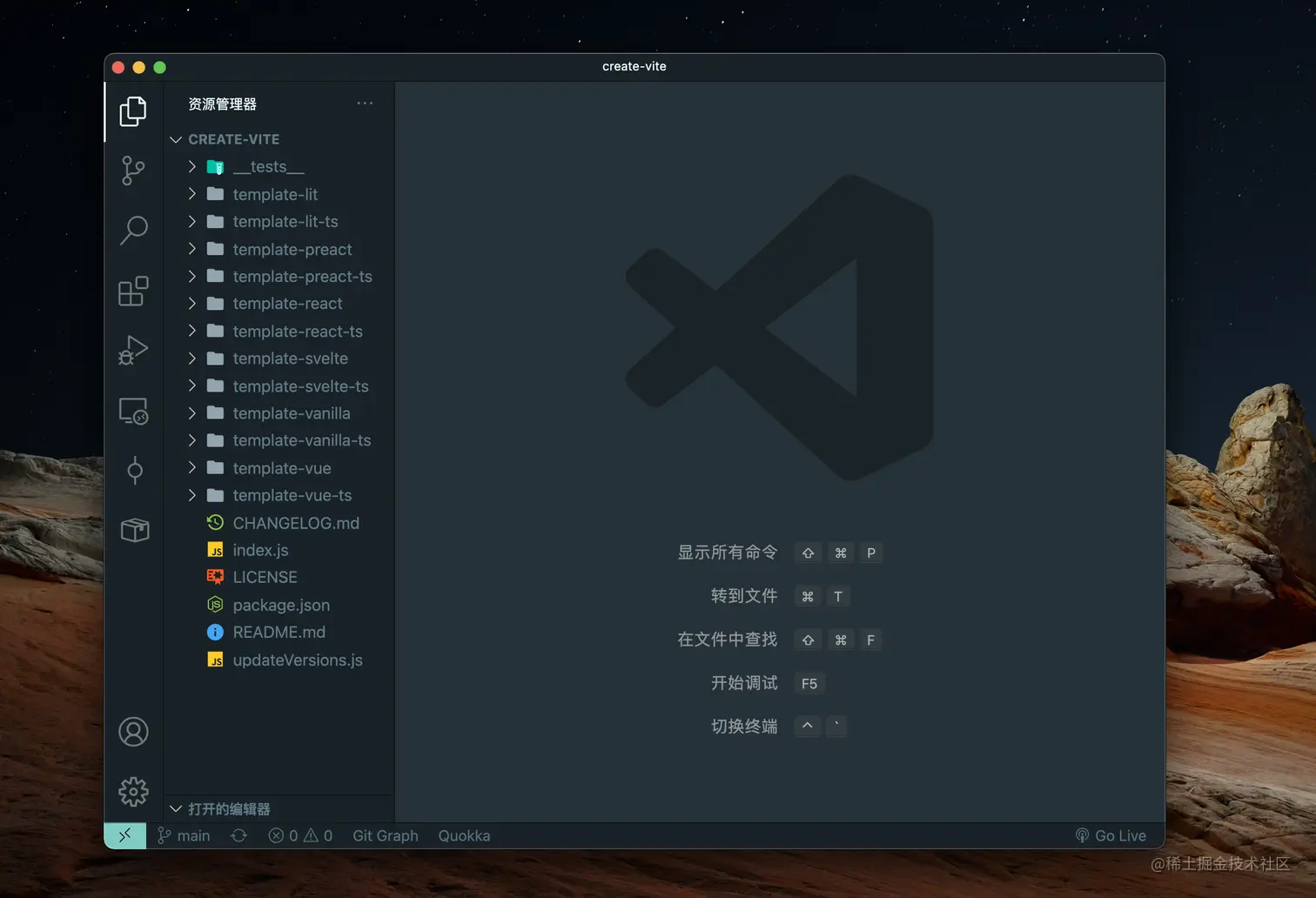This screenshot has height=898, width=1316.
Task: Click Quokka in the status bar
Action: coord(464,835)
